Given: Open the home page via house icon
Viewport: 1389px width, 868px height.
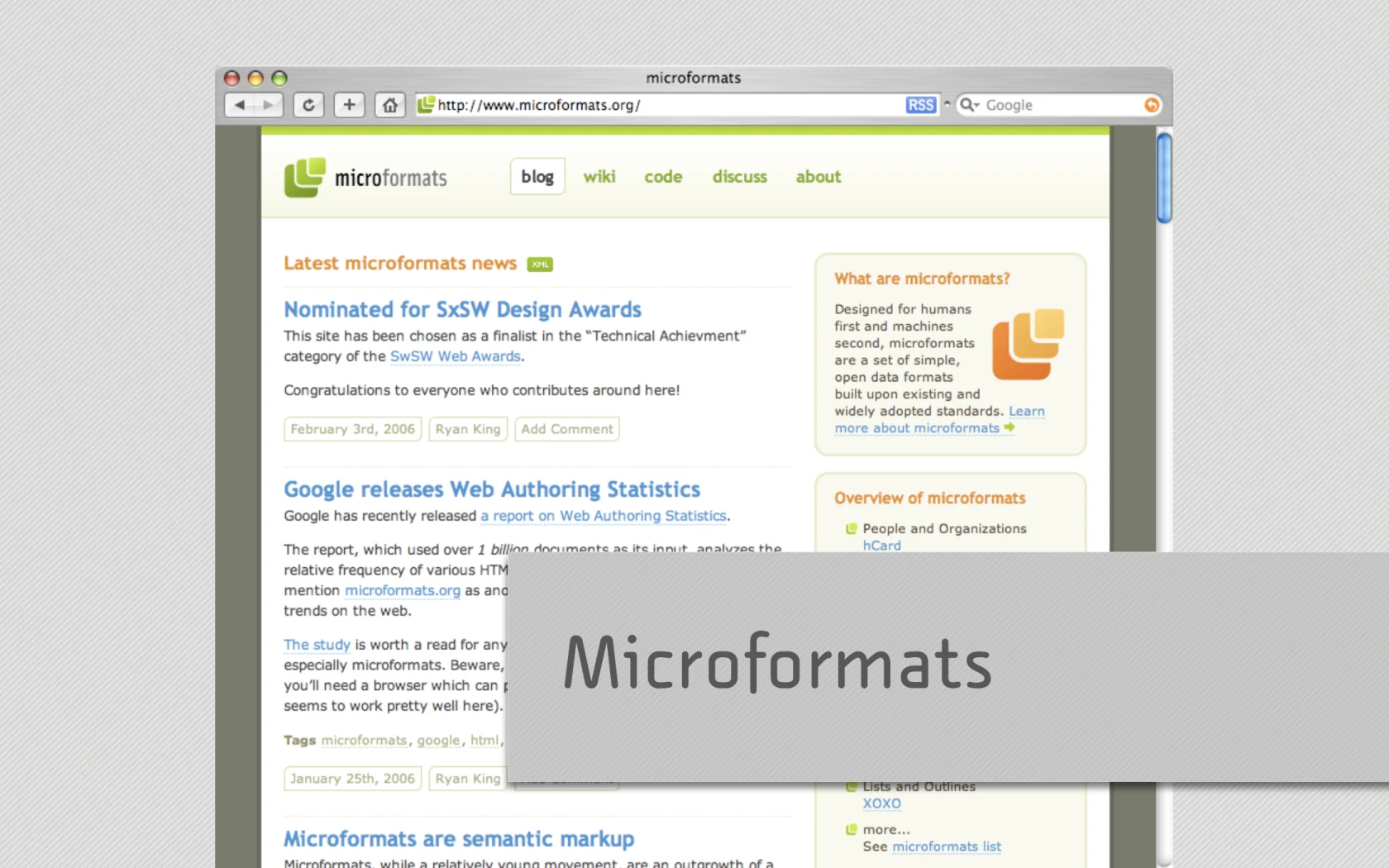Looking at the screenshot, I should click(390, 105).
